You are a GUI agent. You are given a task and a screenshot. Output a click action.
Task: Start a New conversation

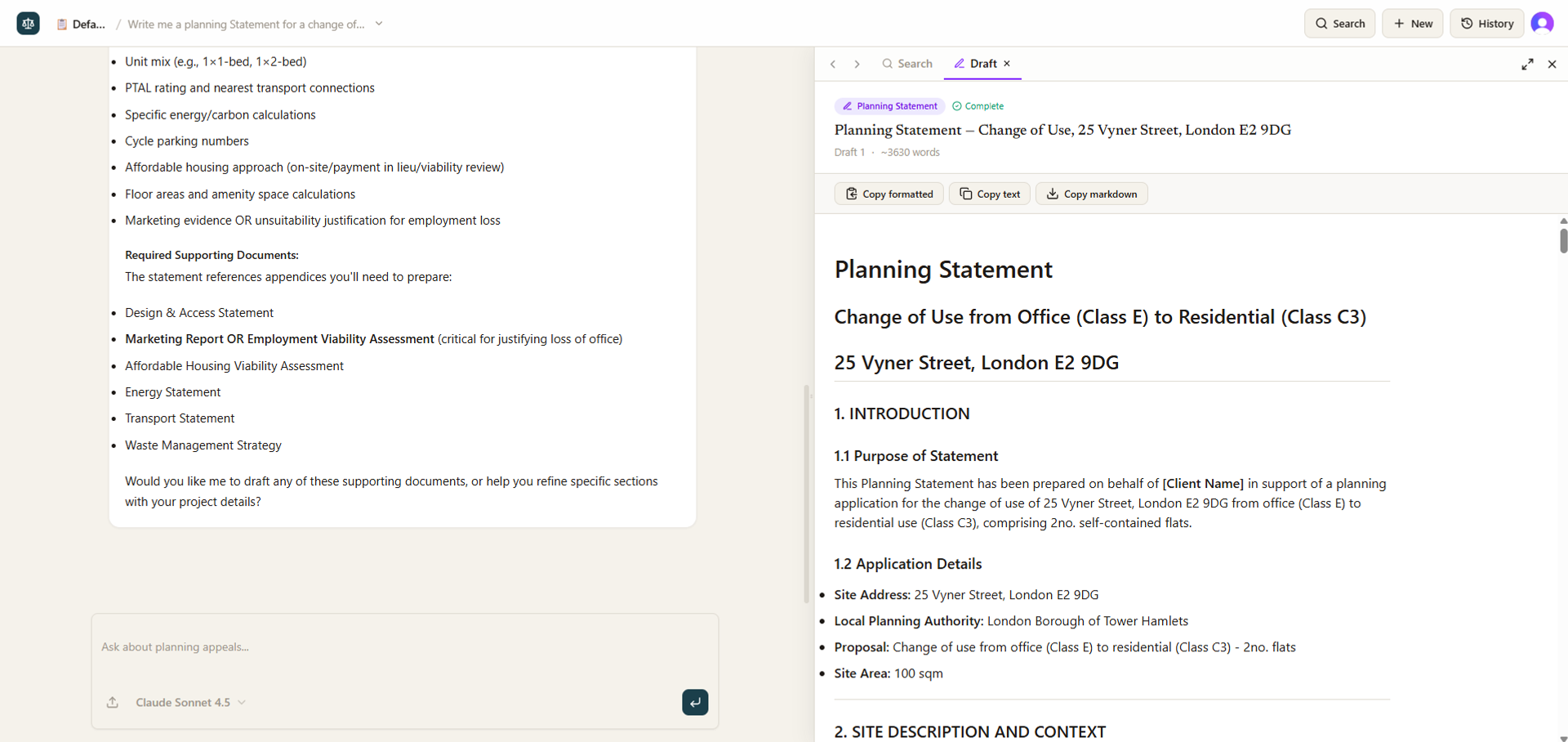1413,24
